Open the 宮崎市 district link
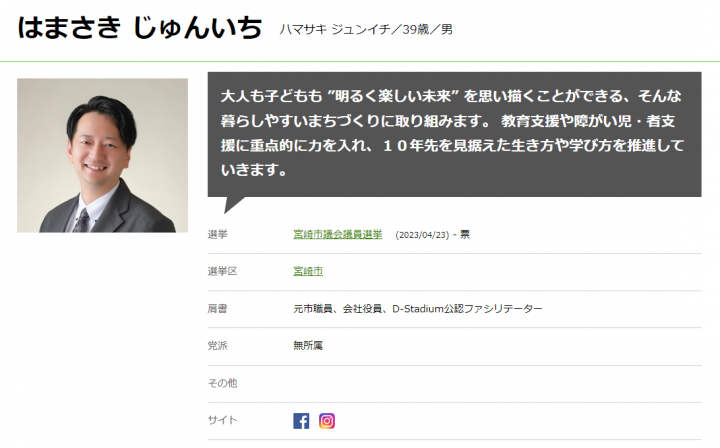This screenshot has width=720, height=448. 308,271
